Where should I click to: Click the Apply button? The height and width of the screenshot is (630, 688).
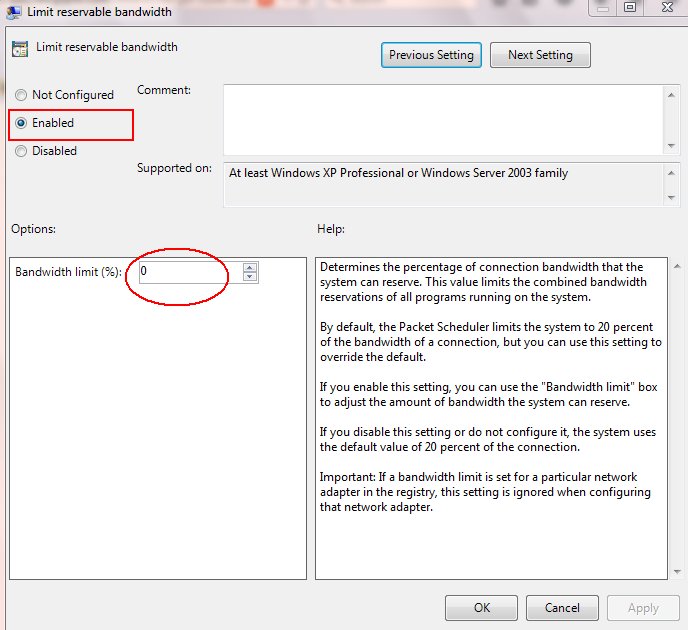coord(643,608)
